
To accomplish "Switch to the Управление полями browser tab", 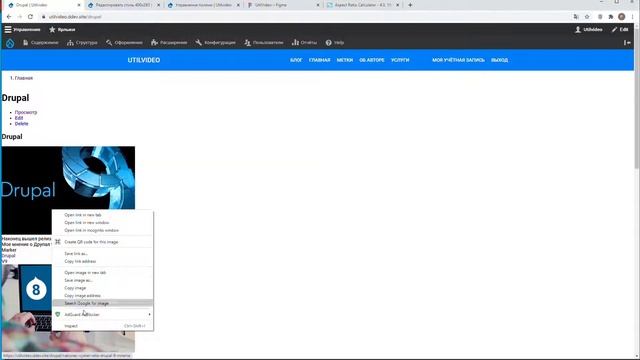I will [x=203, y=5].
